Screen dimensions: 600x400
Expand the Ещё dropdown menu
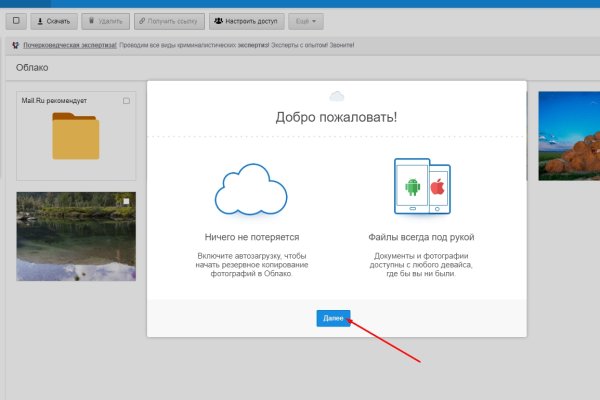tap(305, 21)
